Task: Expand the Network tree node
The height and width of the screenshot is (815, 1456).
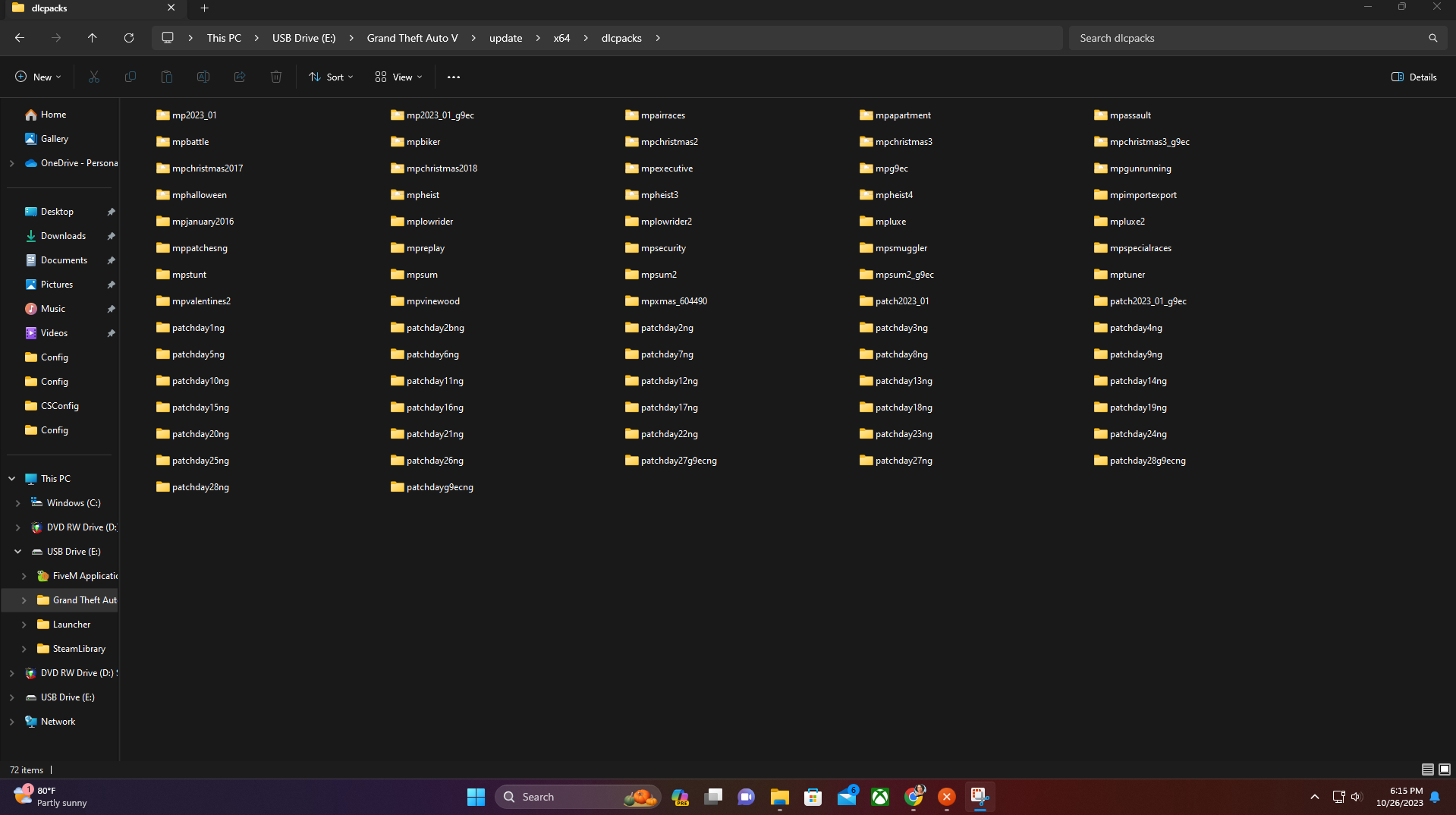Action: 11,722
